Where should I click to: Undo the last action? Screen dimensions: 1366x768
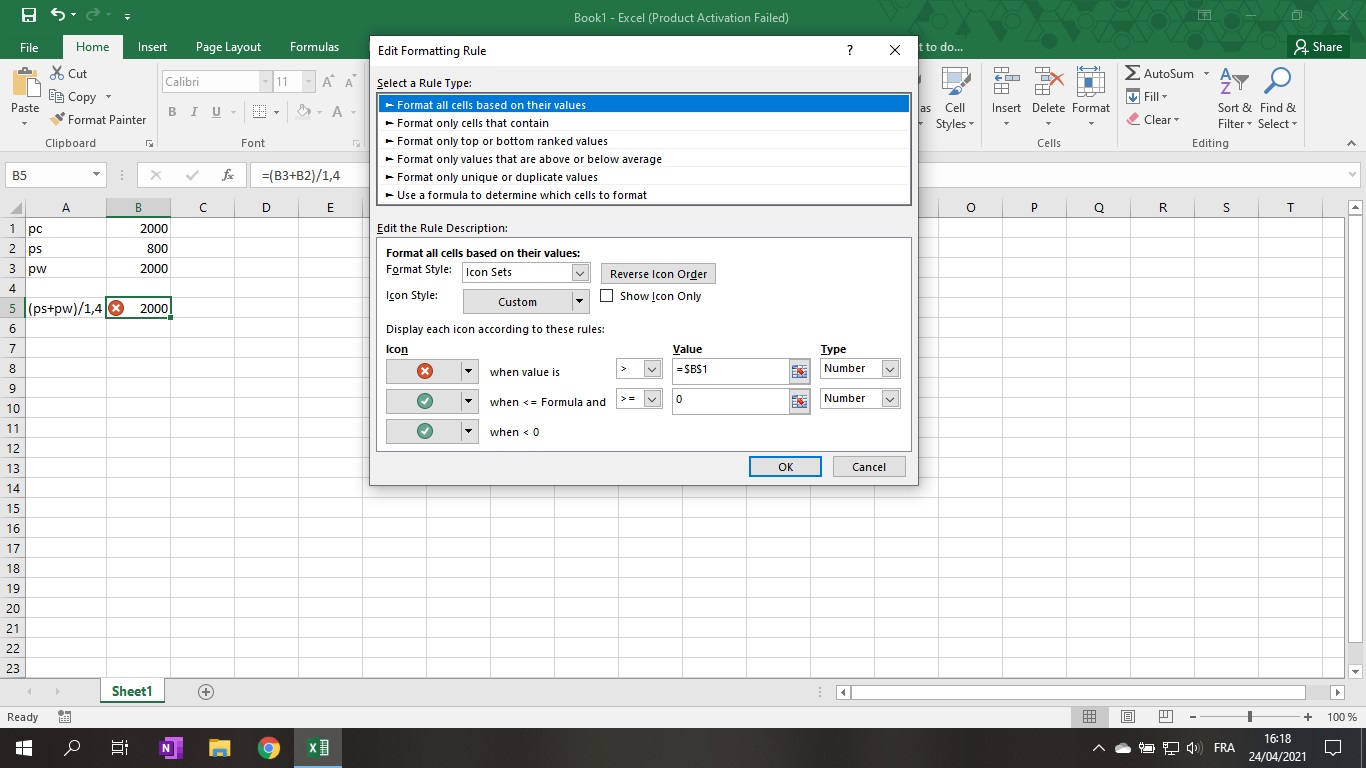[58, 16]
